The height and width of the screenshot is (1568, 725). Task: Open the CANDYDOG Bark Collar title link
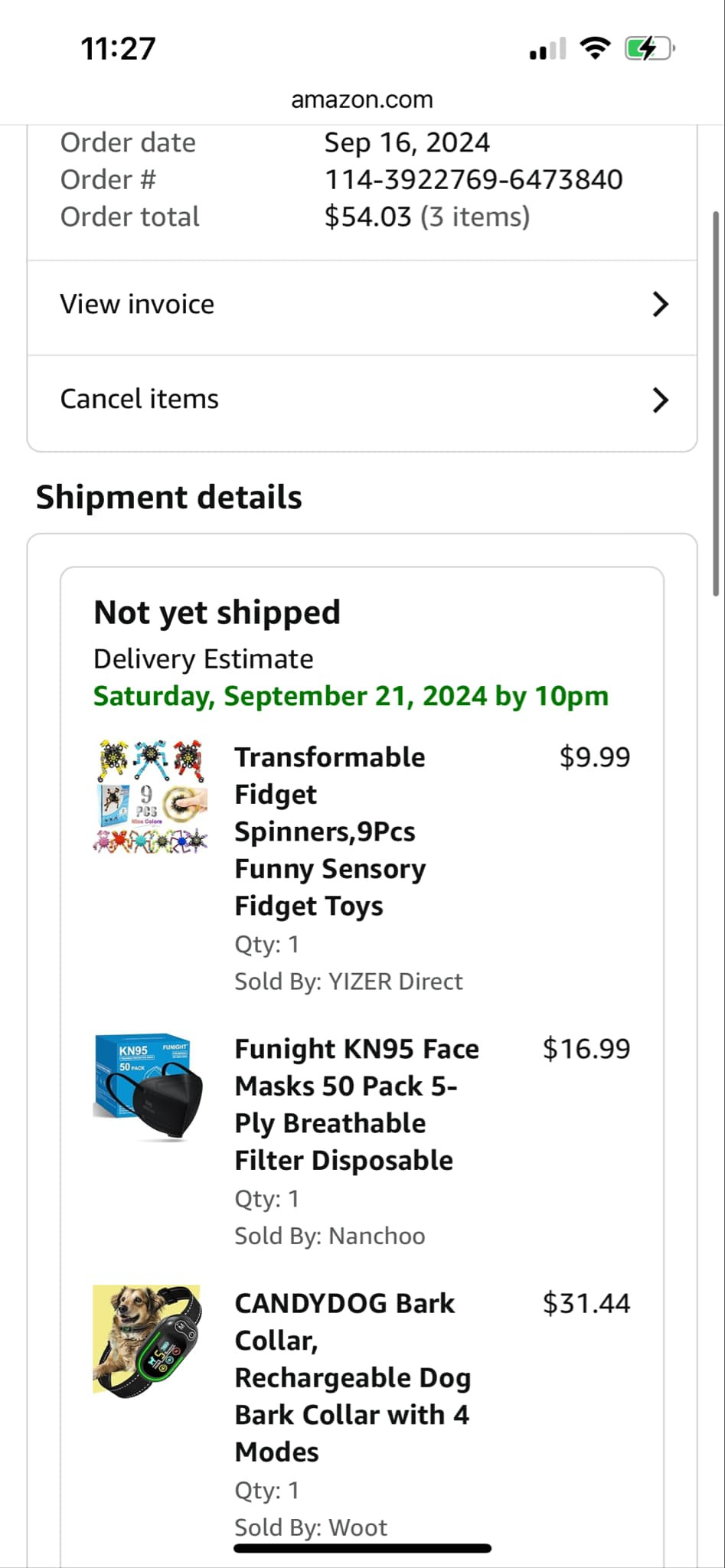tap(352, 1377)
